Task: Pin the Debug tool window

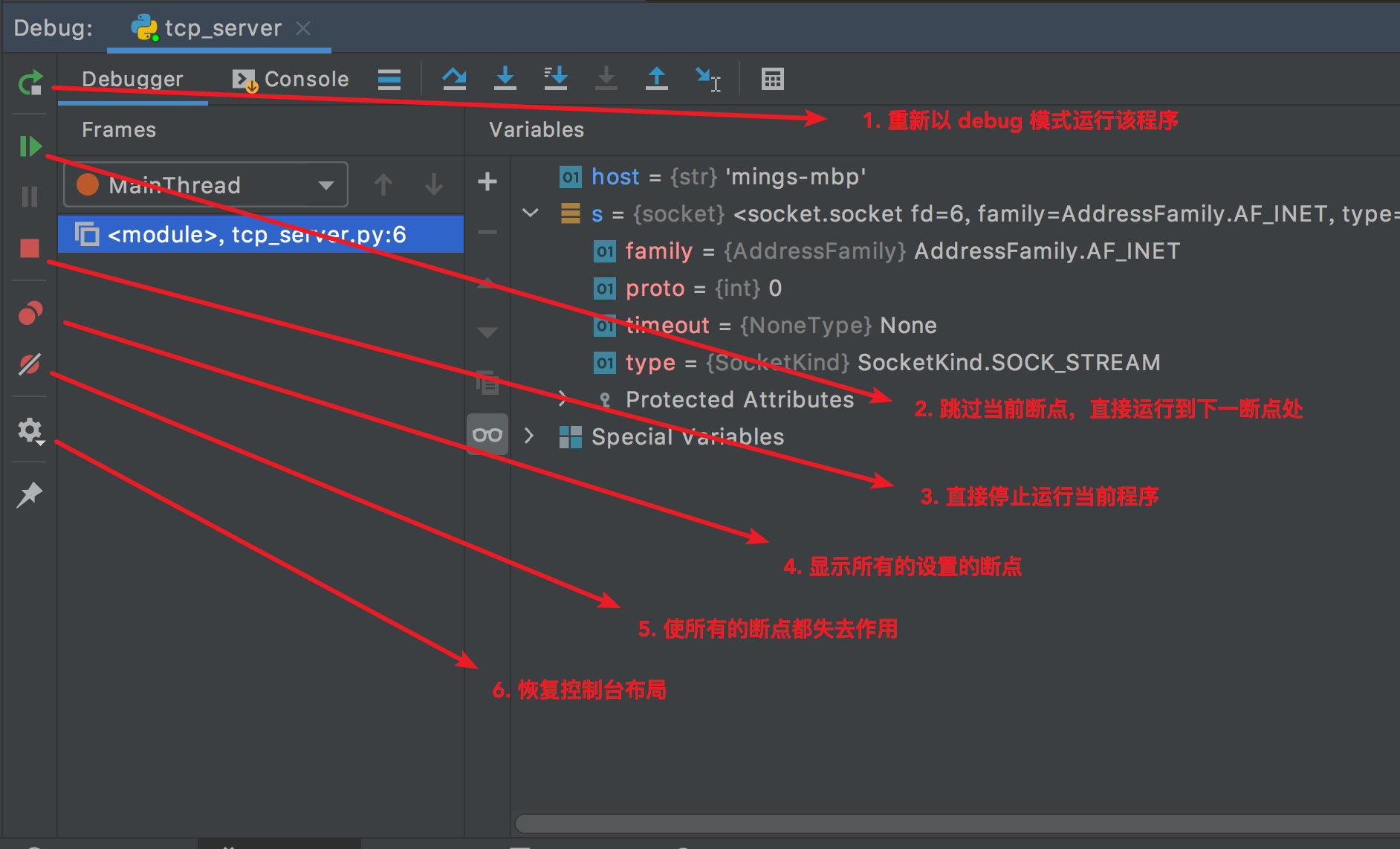Action: pos(30,494)
